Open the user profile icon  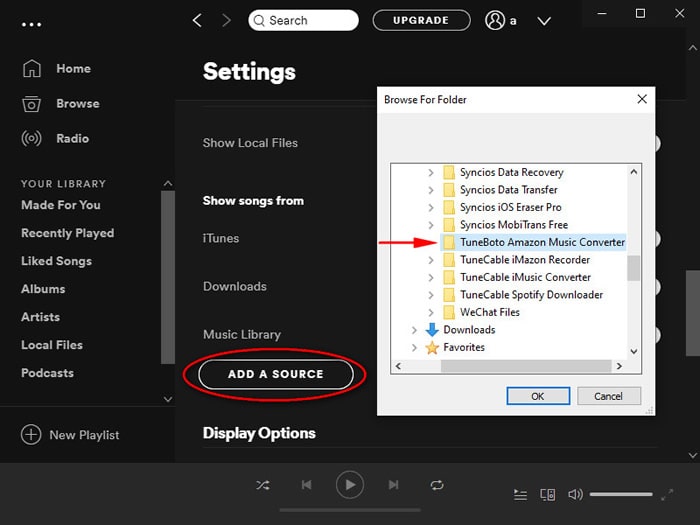495,21
